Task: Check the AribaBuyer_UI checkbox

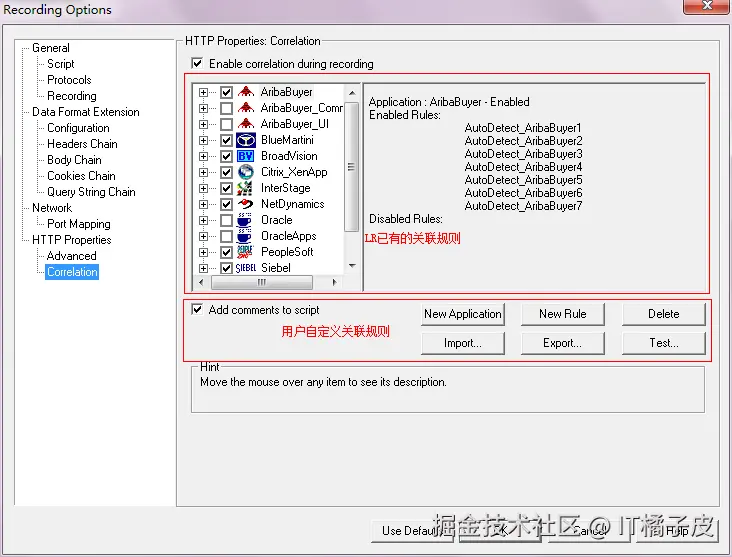Action: (226, 124)
